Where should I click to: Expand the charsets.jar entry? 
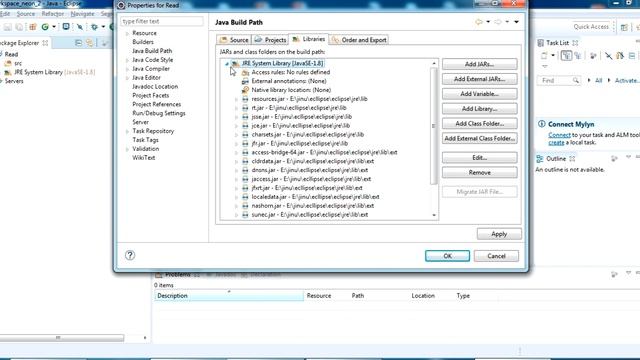pos(236,135)
